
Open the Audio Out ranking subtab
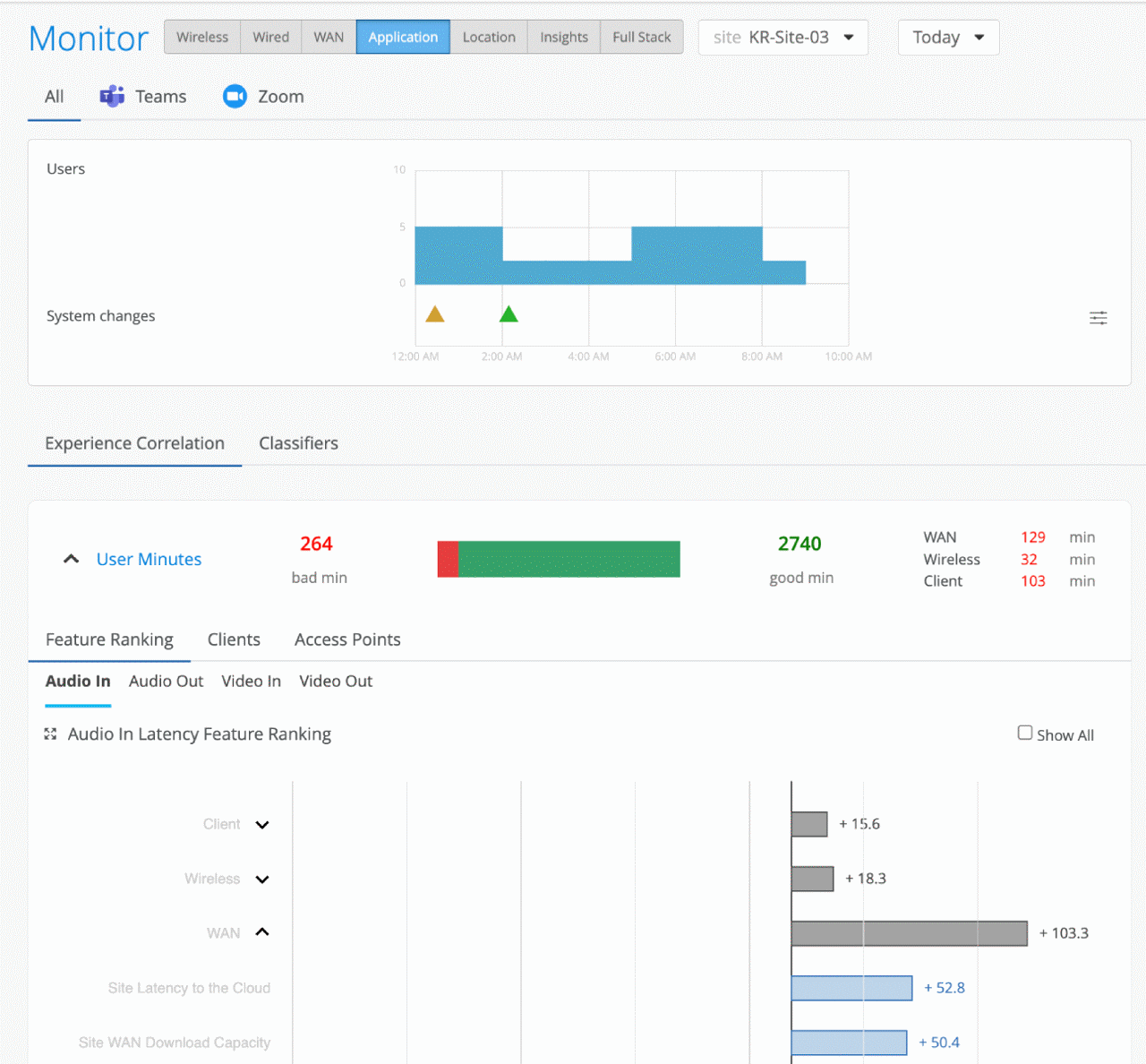[166, 682]
